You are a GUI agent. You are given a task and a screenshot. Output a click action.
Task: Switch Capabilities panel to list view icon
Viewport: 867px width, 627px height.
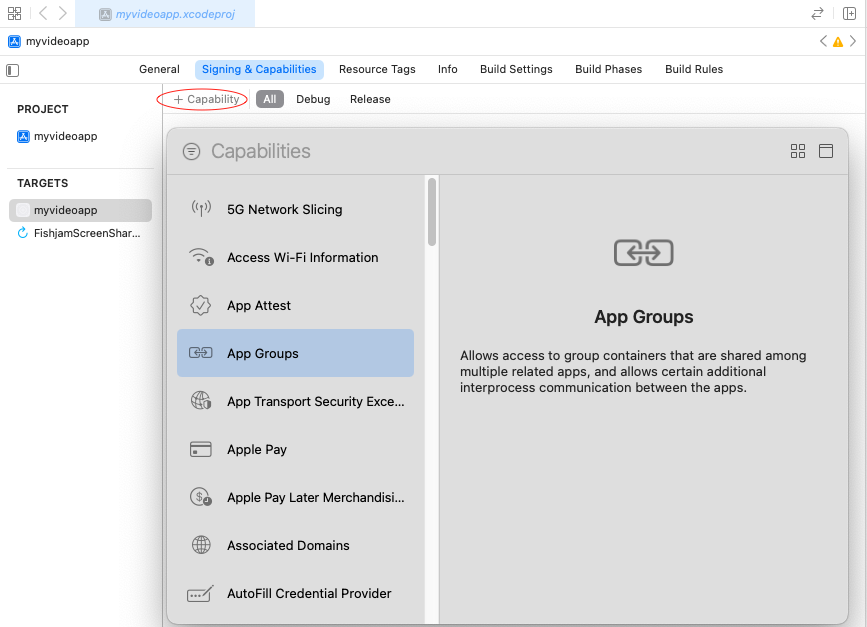coord(826,151)
